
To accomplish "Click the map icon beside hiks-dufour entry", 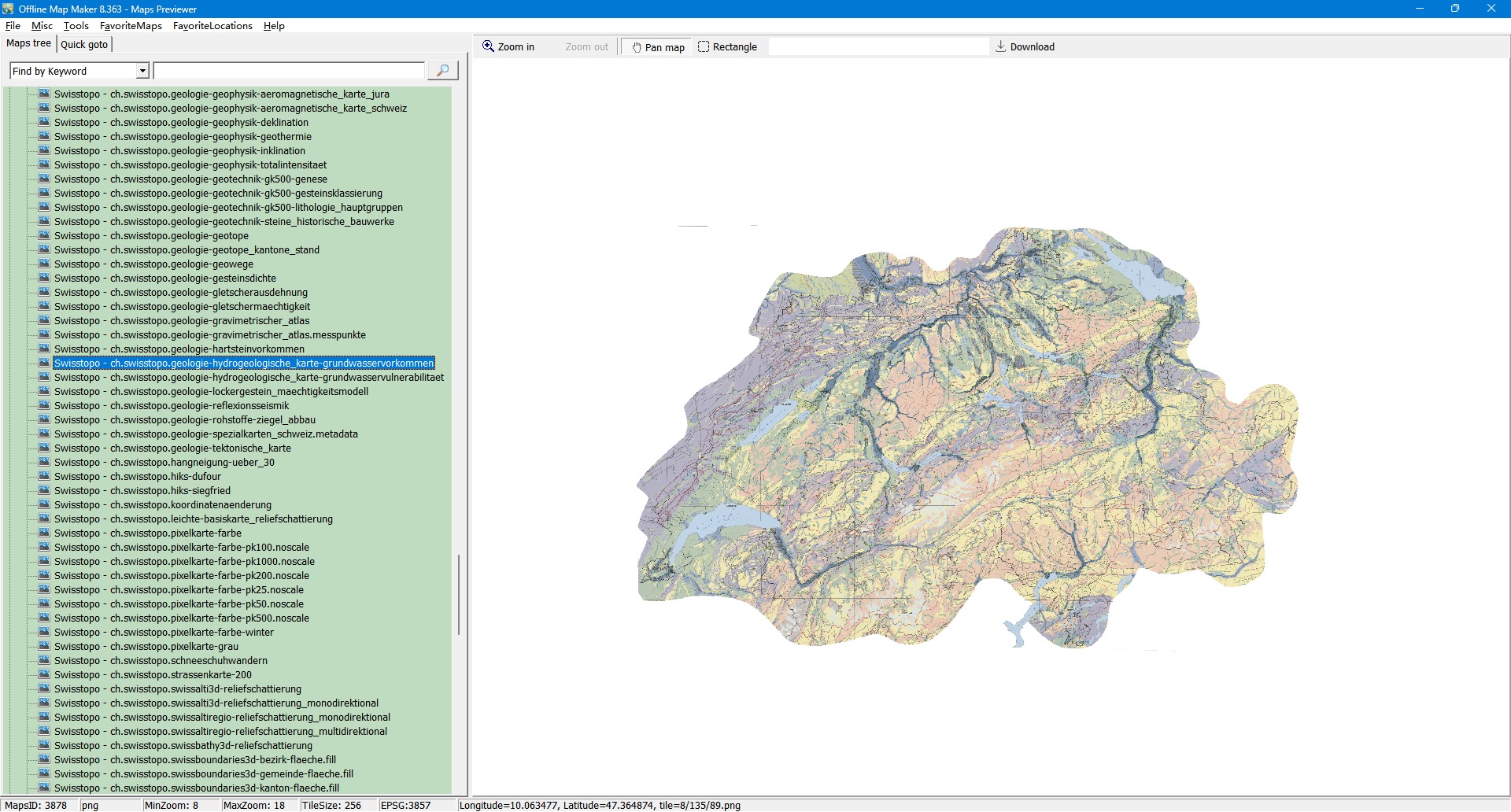I will (44, 477).
